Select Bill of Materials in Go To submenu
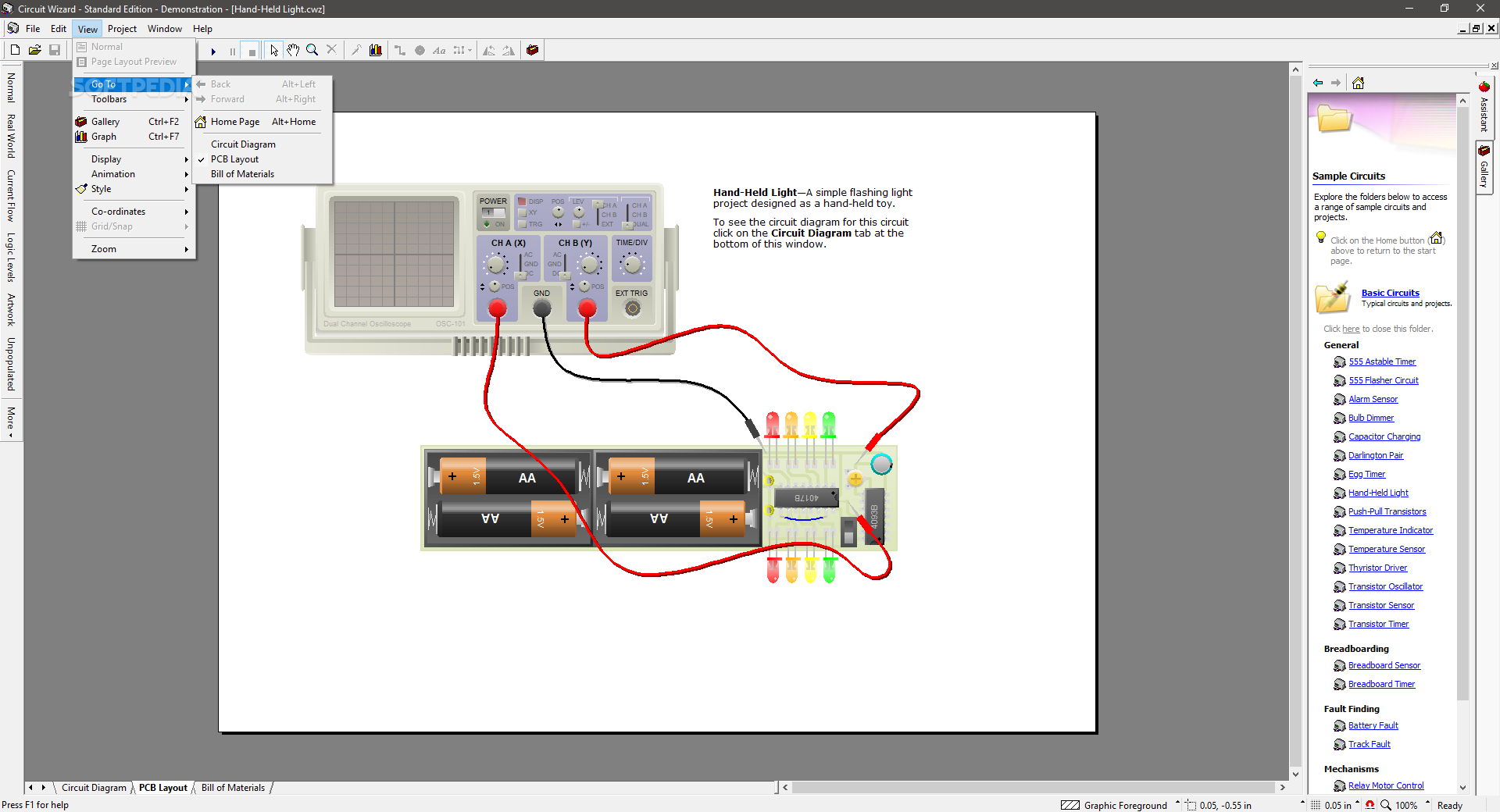The height and width of the screenshot is (812, 1500). click(263, 174)
